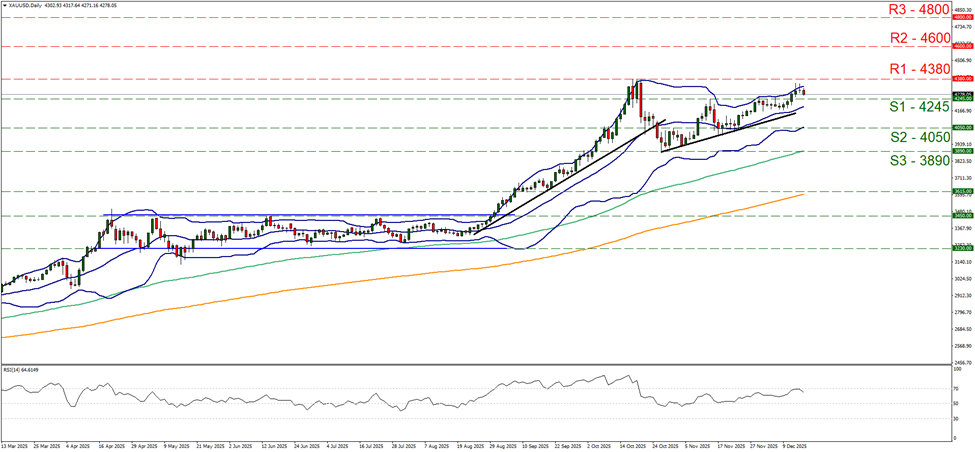Click the 4050.00 price tag on axis
The height and width of the screenshot is (452, 975).
(x=962, y=128)
